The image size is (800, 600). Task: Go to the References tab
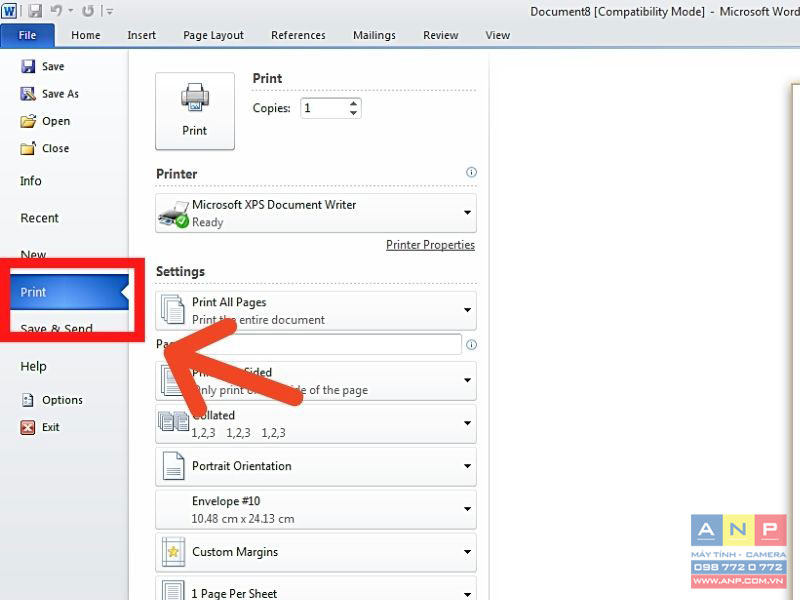[x=298, y=35]
